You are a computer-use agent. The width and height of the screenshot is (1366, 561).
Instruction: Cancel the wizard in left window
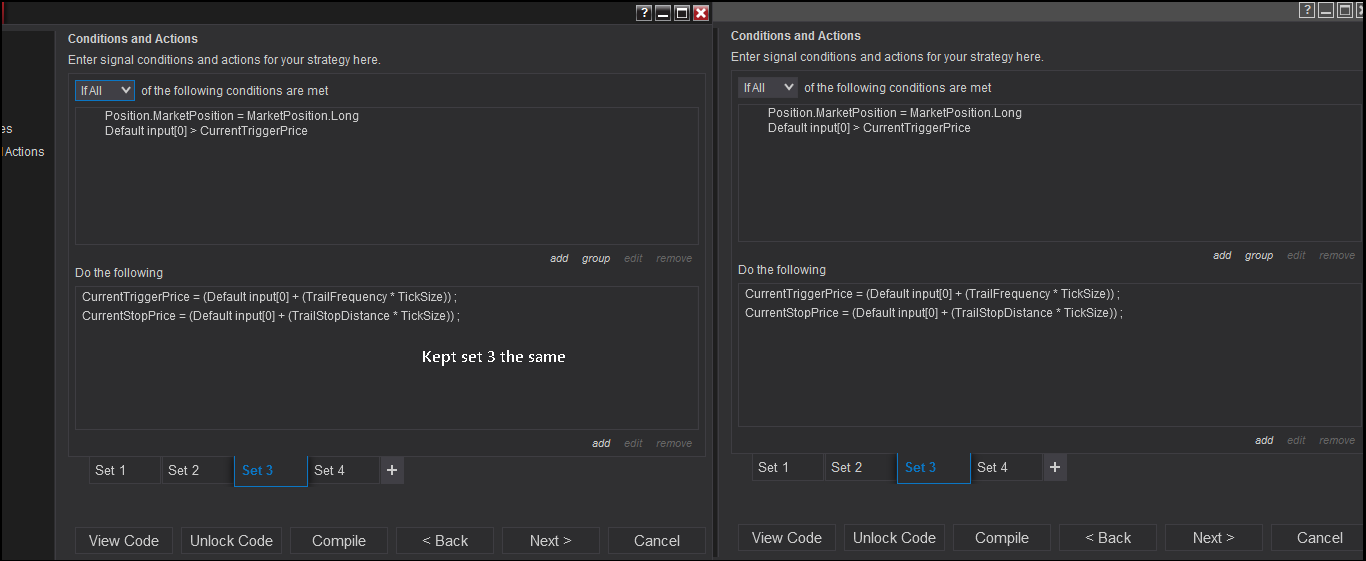click(657, 541)
